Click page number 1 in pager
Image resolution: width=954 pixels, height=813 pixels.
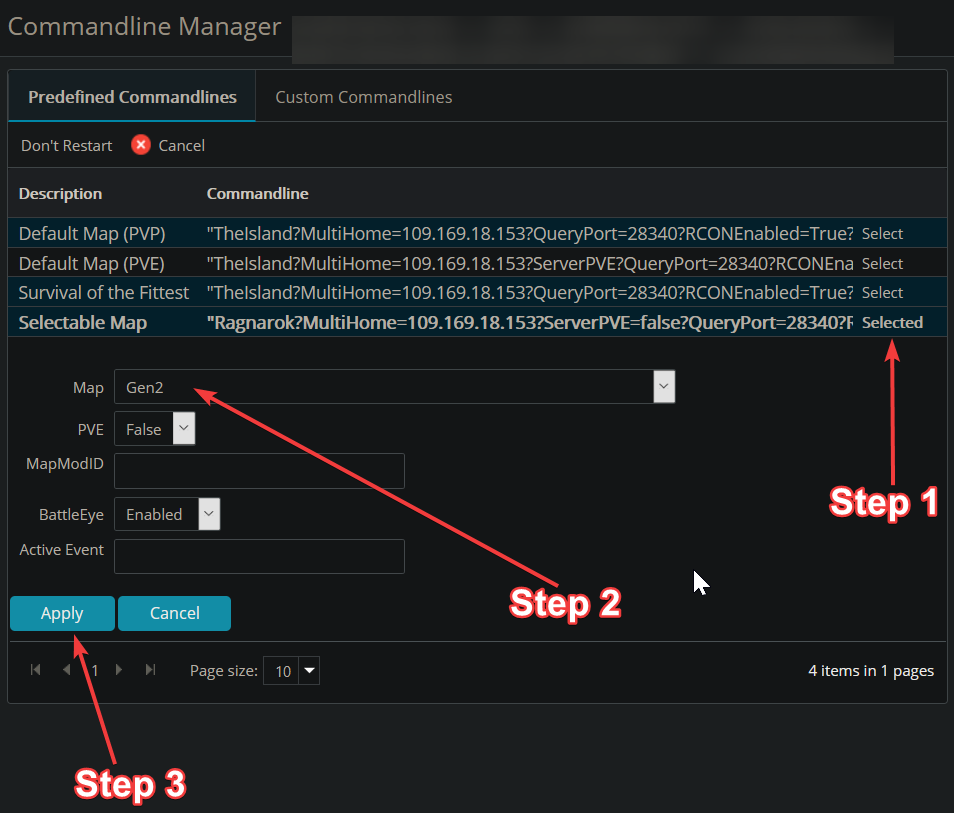pos(95,671)
